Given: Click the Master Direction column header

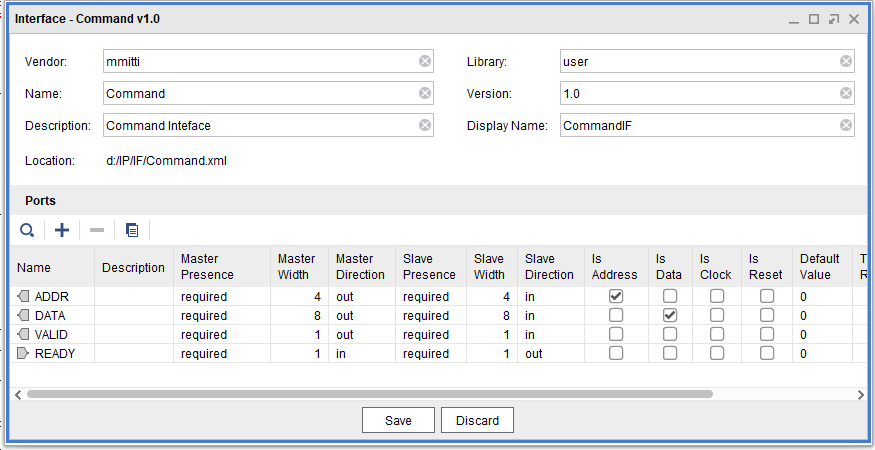Looking at the screenshot, I should tap(362, 267).
